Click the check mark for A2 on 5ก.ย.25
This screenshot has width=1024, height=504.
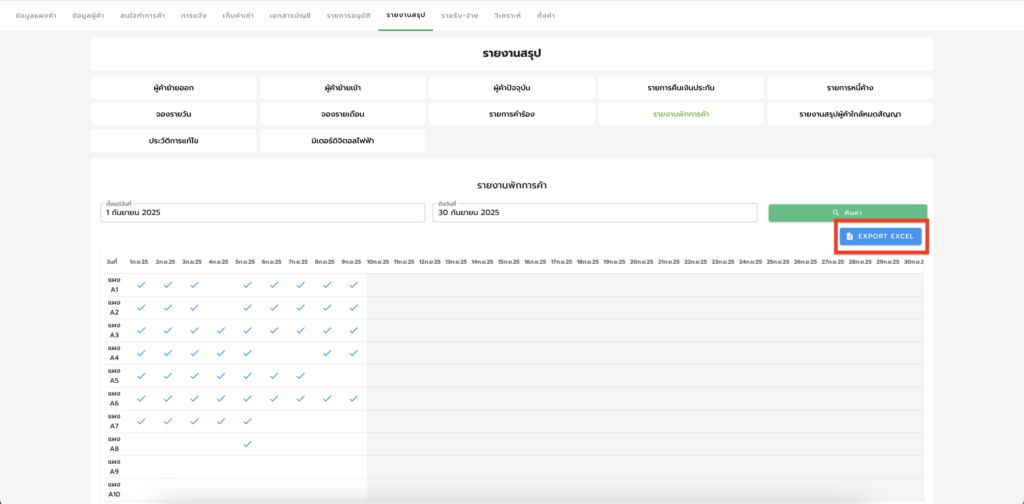coord(248,307)
